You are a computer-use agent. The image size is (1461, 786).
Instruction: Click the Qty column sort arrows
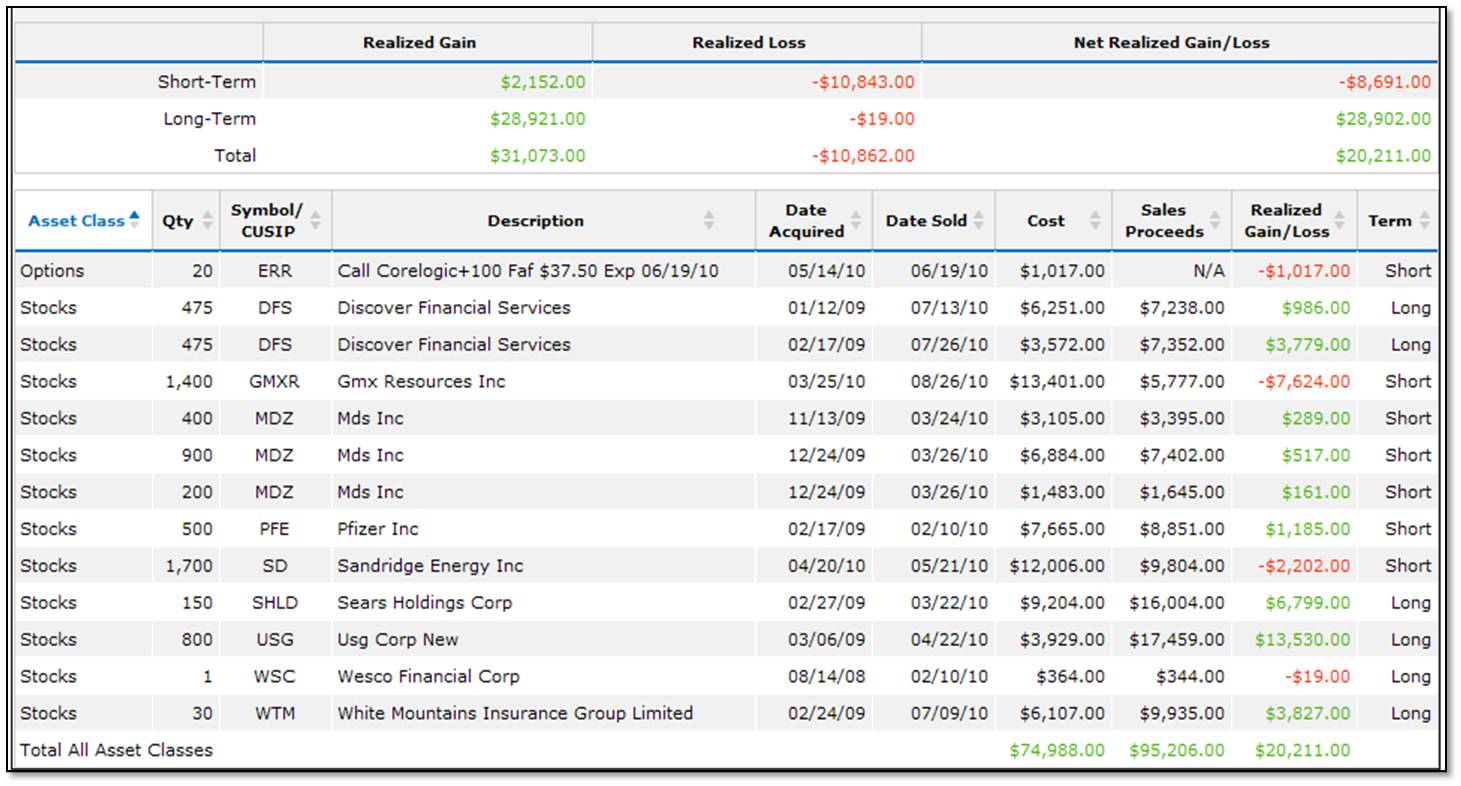point(208,221)
